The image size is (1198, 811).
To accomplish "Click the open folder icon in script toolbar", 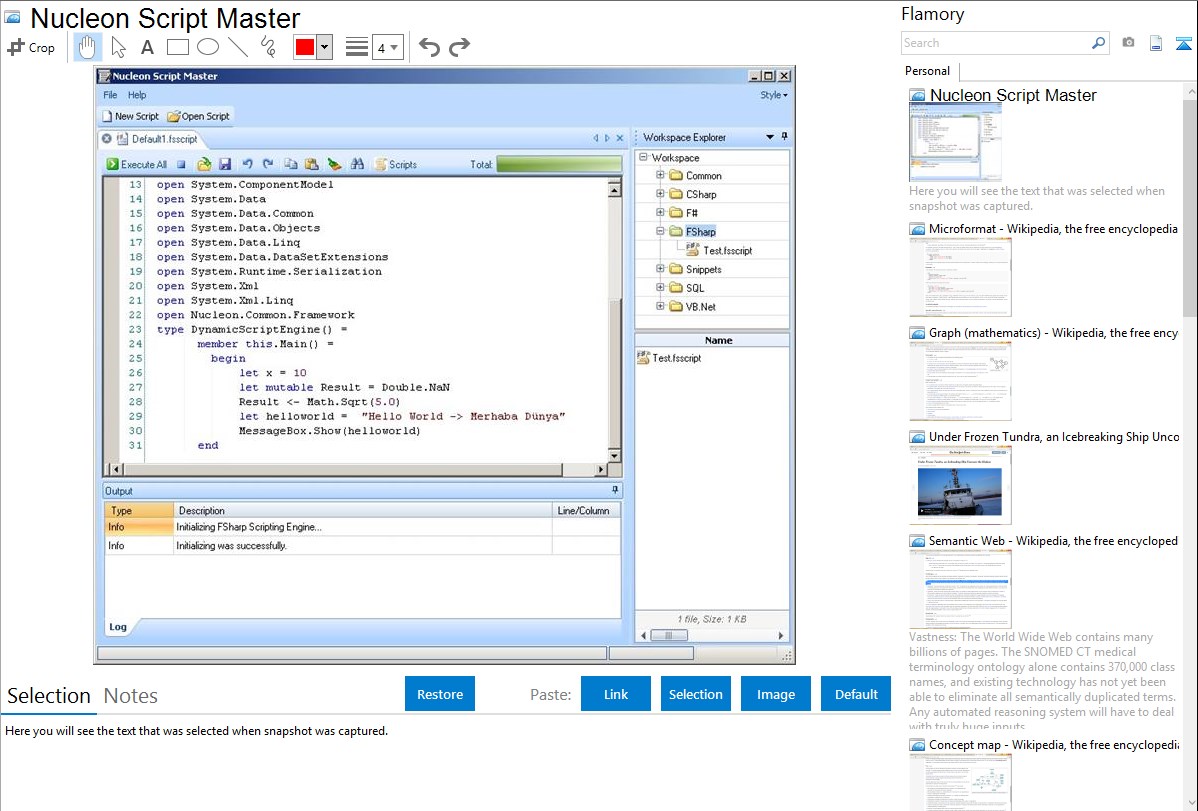I will click(x=204, y=164).
